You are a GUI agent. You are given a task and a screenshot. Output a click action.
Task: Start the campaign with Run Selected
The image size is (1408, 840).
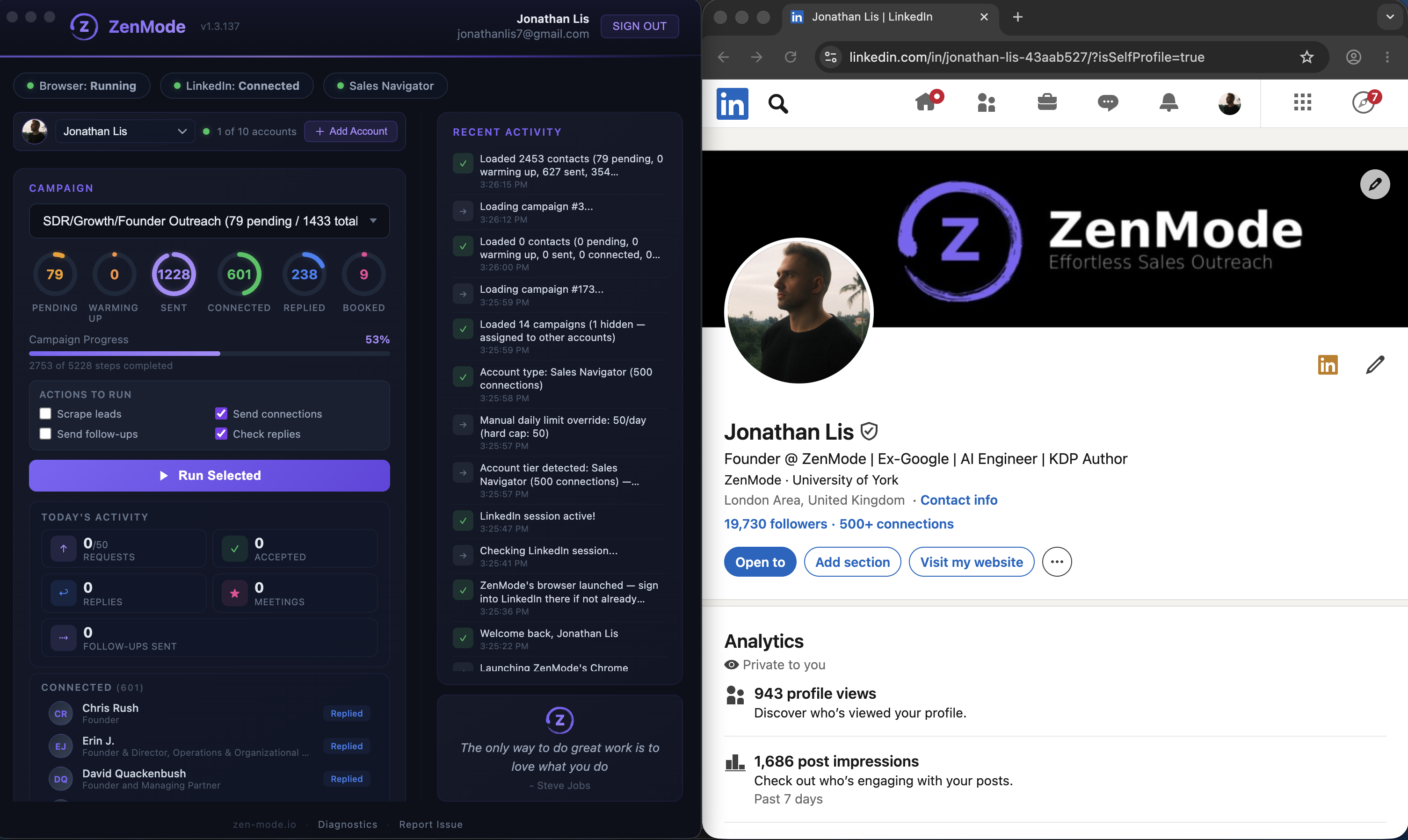(210, 476)
